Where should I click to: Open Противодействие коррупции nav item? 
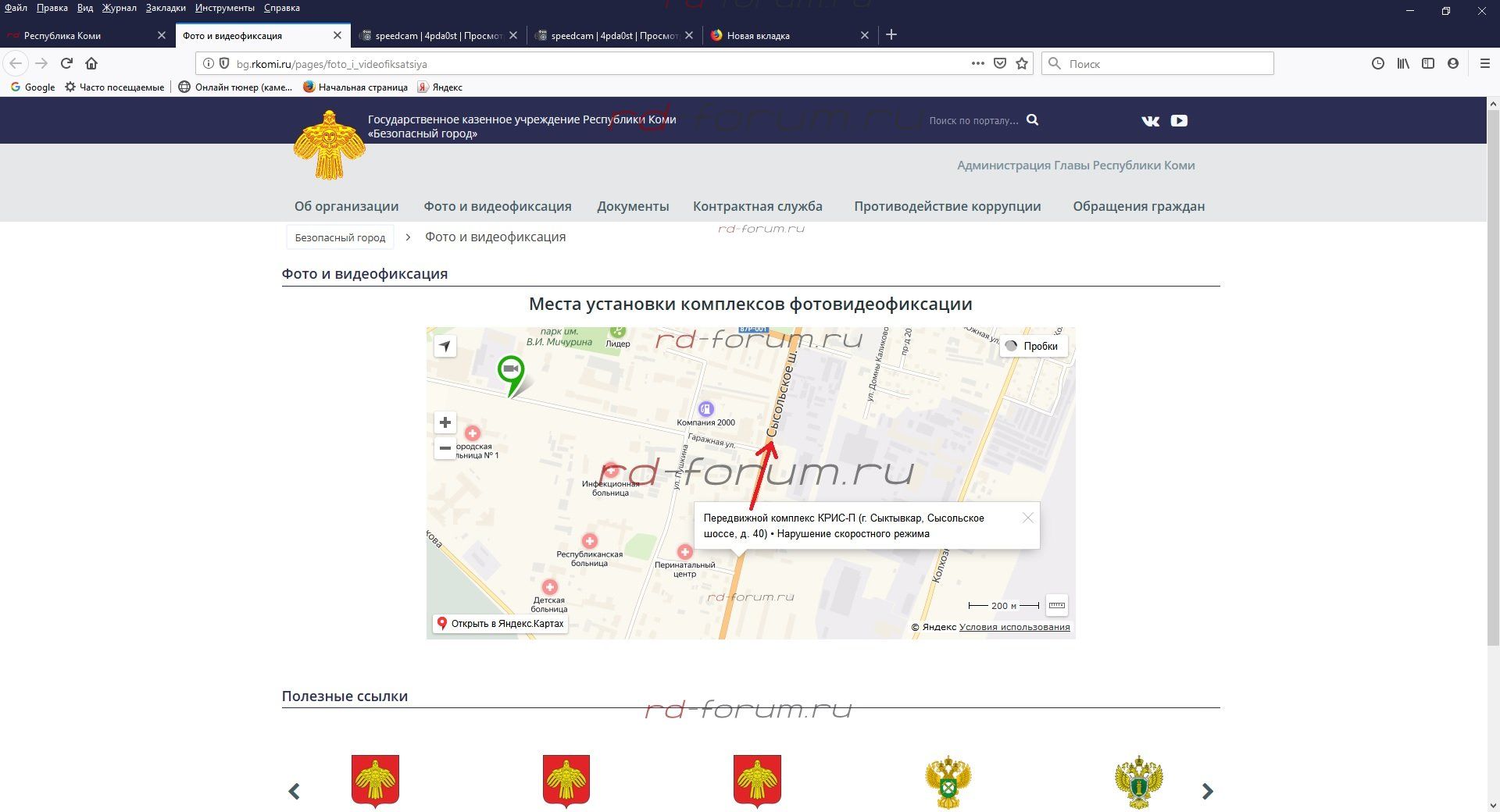tap(947, 206)
